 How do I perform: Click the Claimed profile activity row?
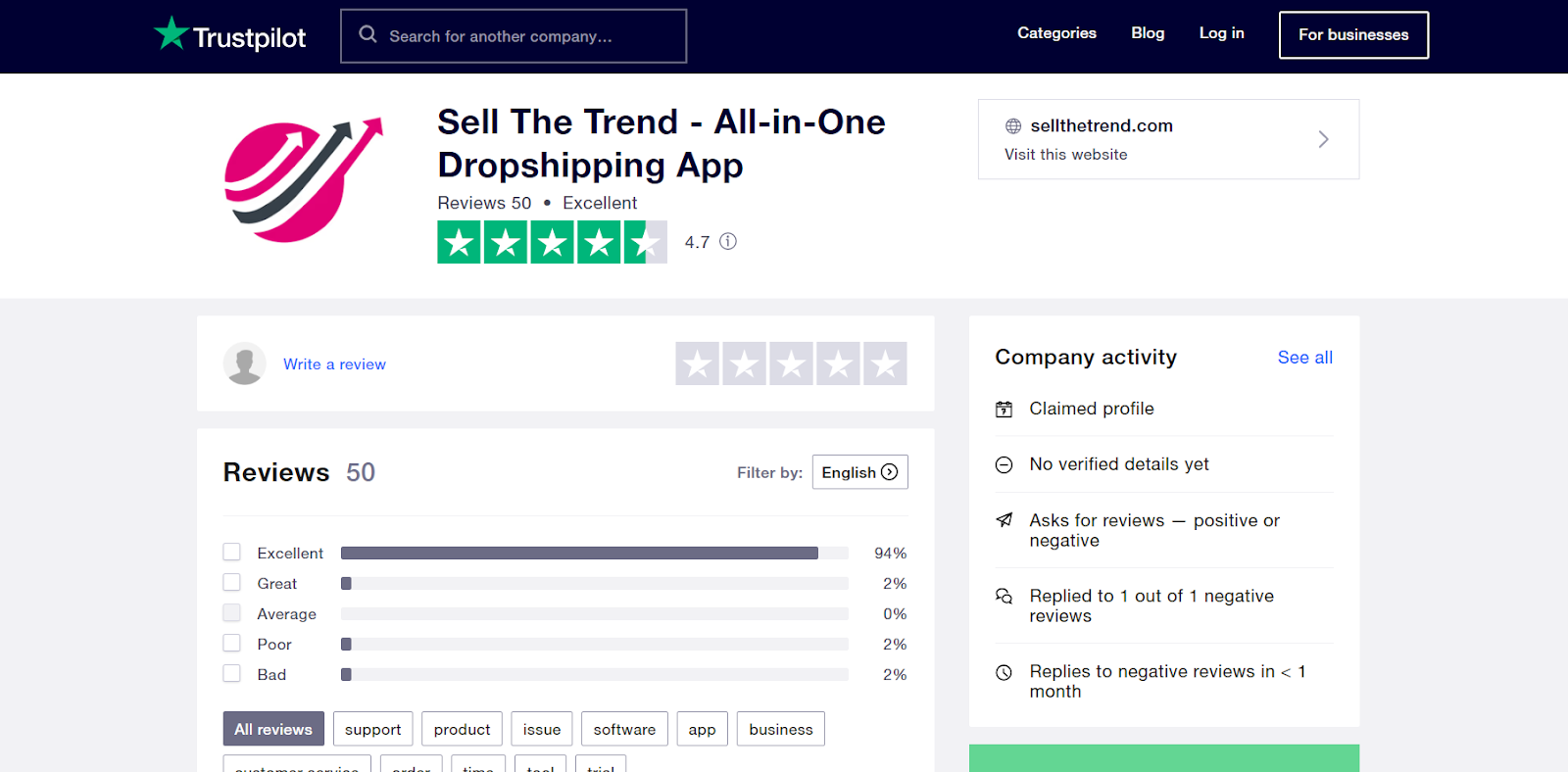1164,410
